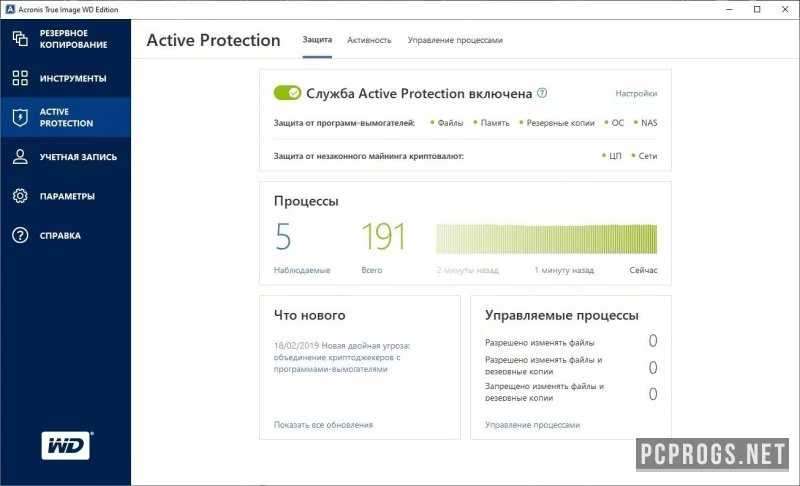Image resolution: width=800 pixels, height=486 pixels.
Task: Click the process activity graph
Action: coord(546,239)
